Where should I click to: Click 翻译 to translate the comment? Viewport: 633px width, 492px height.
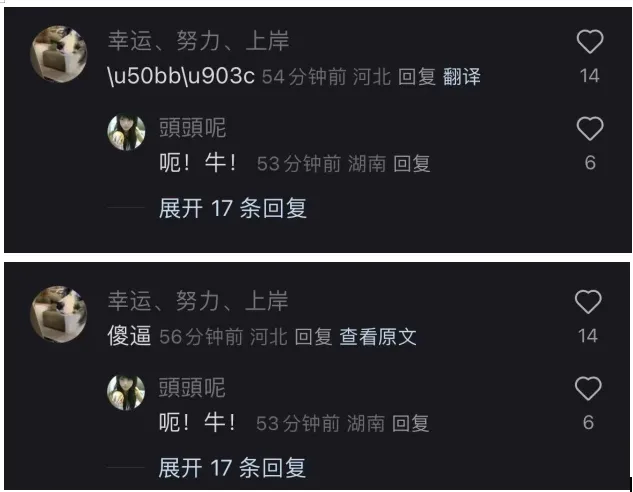(x=462, y=77)
